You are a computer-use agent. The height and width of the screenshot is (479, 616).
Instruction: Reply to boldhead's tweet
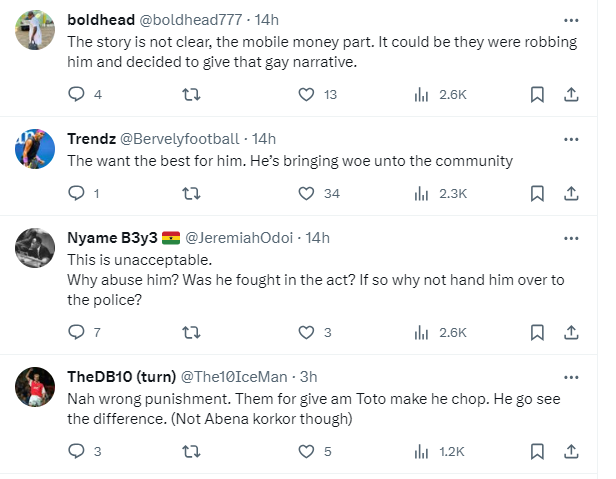(77, 95)
